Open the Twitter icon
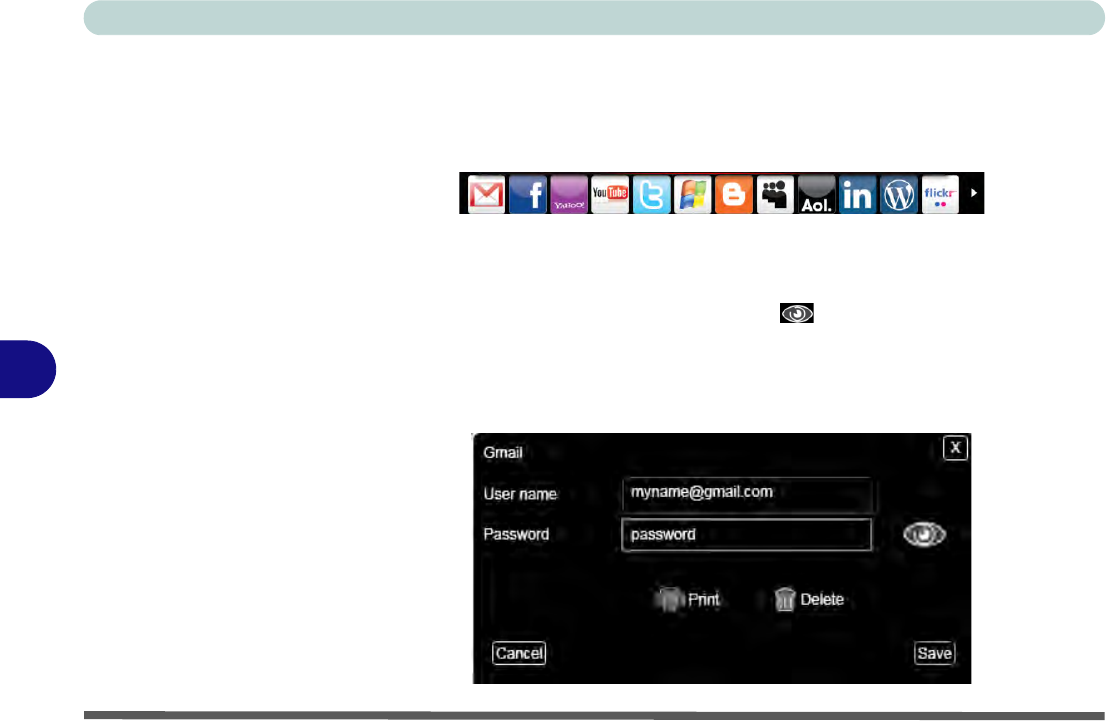Image resolution: width=1106 pixels, height=721 pixels. (x=651, y=194)
